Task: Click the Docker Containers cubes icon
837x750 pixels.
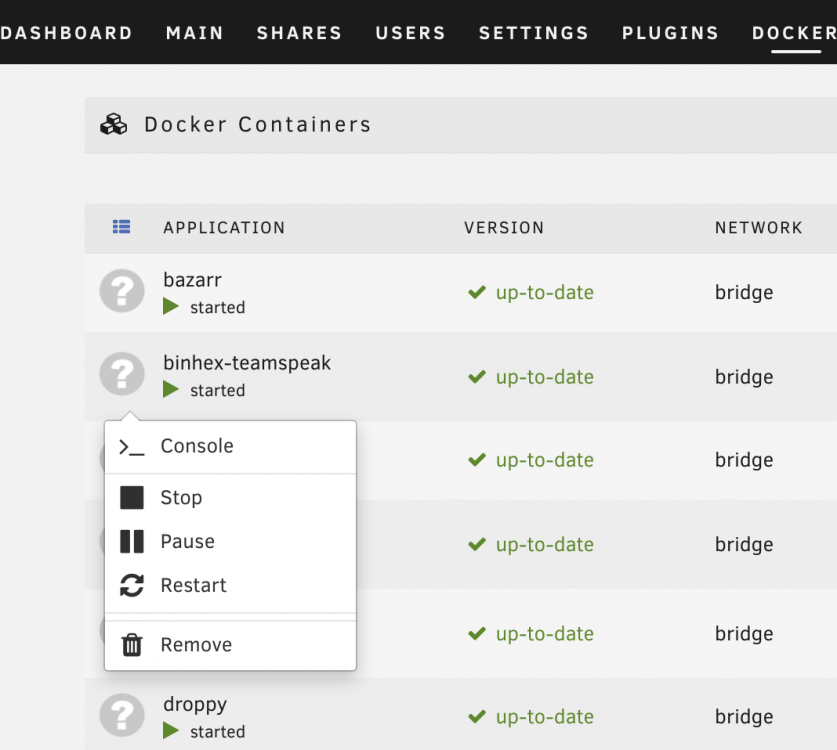Action: (114, 124)
